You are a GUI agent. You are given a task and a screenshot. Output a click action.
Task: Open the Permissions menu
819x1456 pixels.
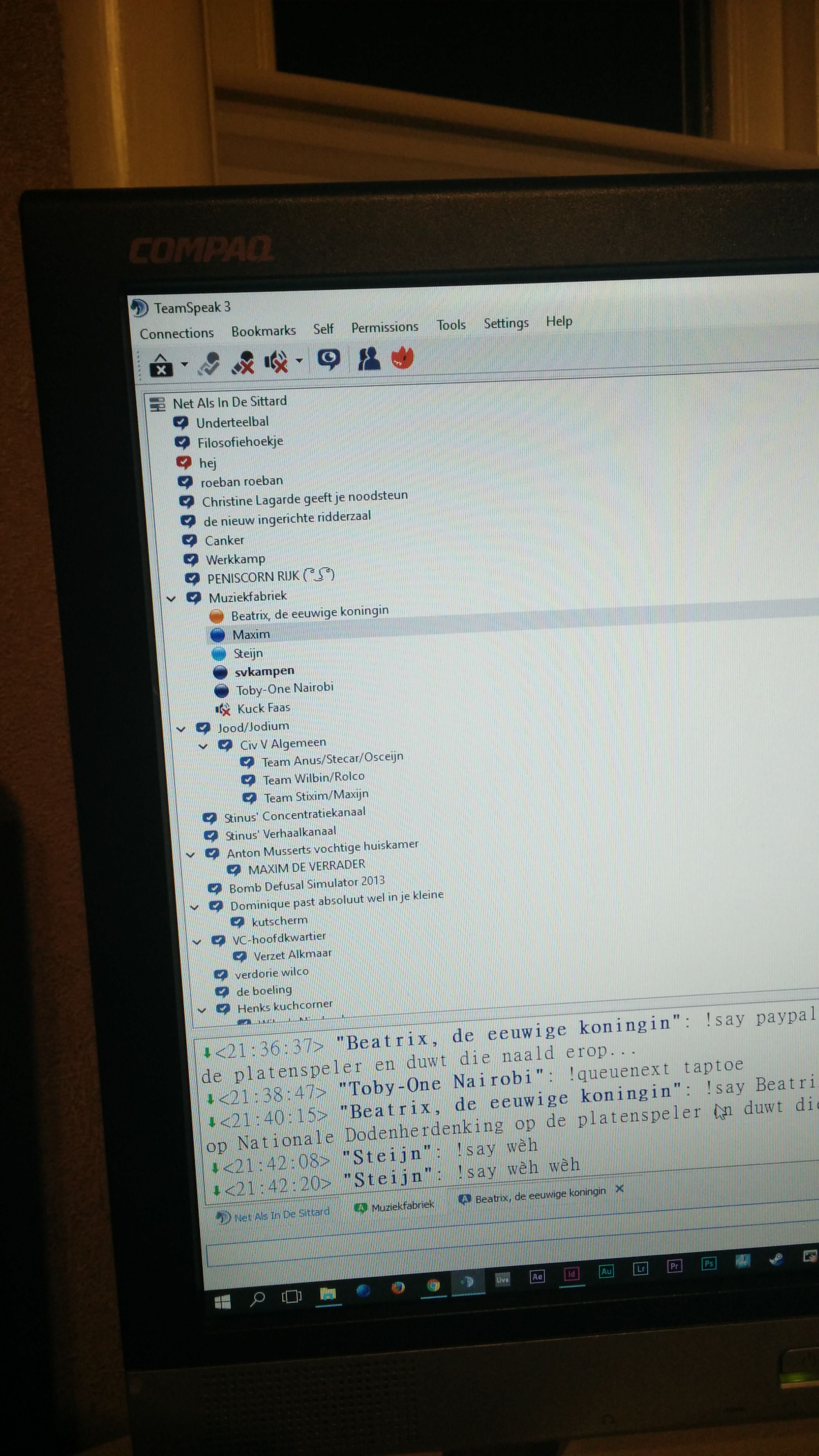pyautogui.click(x=384, y=327)
